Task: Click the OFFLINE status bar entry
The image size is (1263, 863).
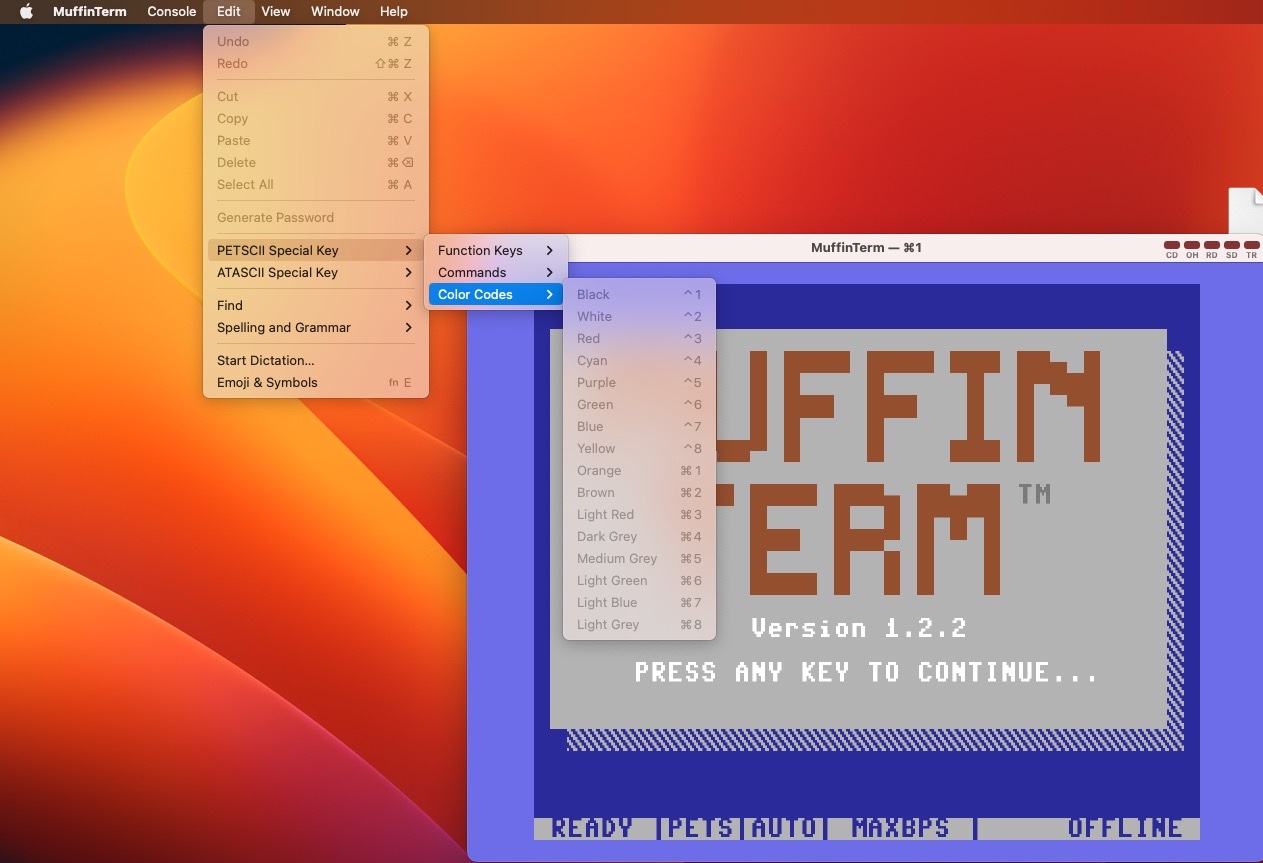Action: (x=1125, y=828)
